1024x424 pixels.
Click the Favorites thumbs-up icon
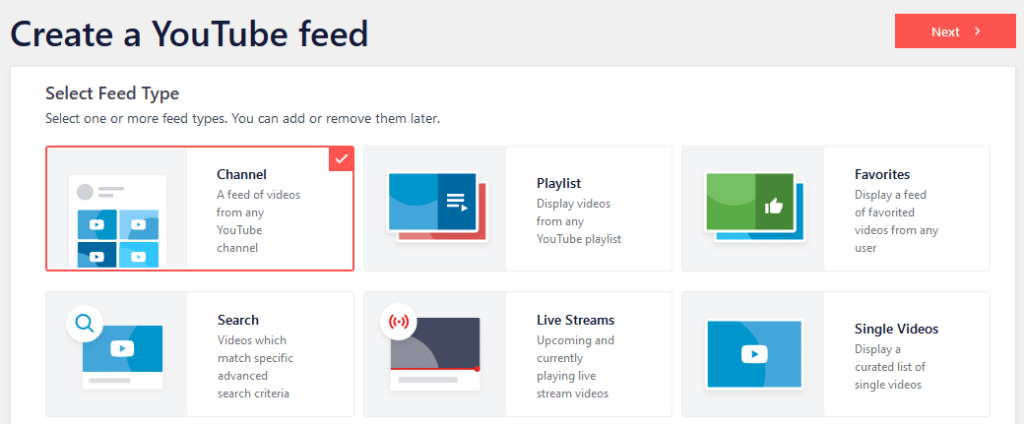tap(772, 206)
